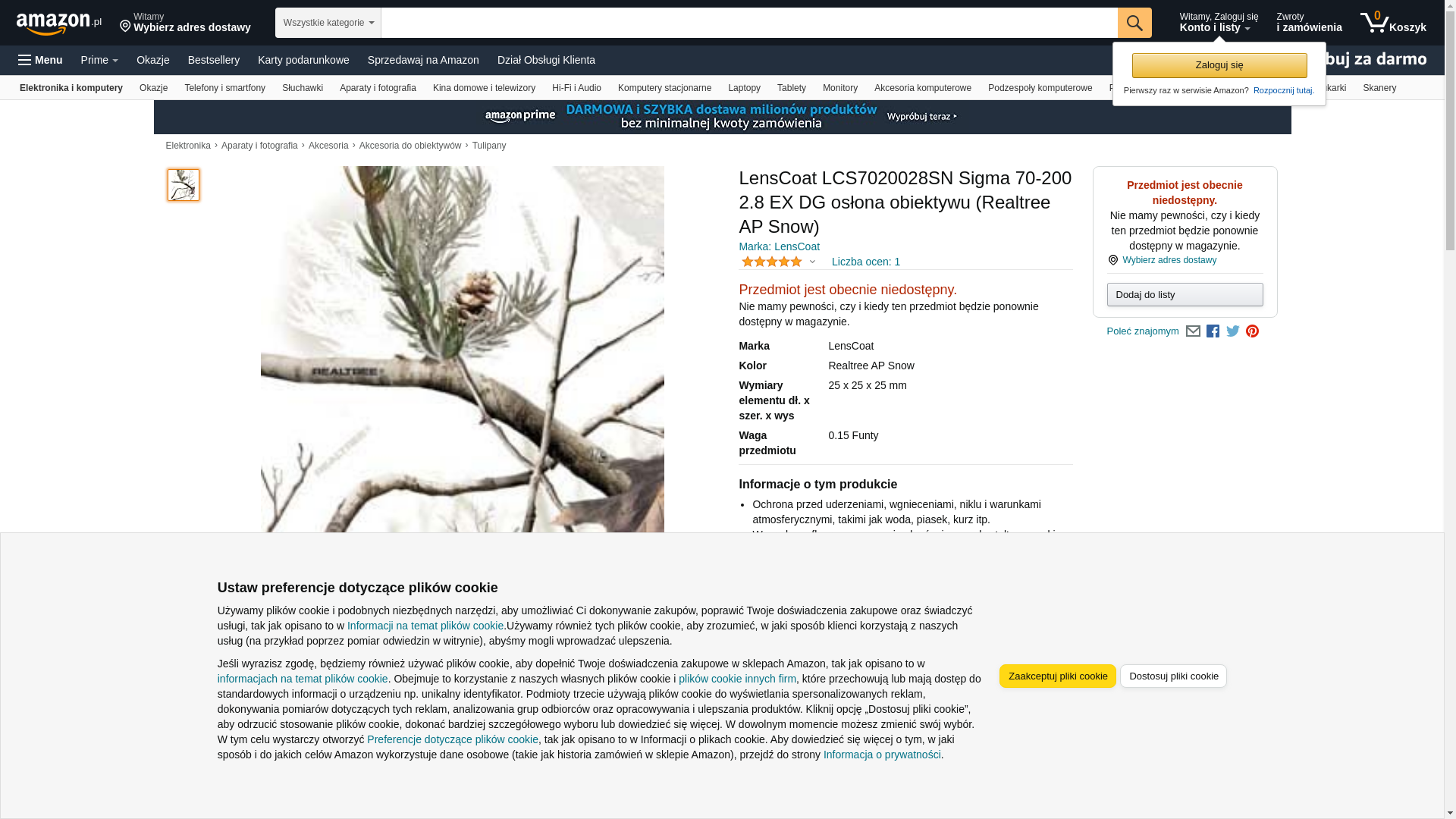Screen dimensions: 1456x819
Task: Open Konto i listy account menu
Action: pos(1219,23)
